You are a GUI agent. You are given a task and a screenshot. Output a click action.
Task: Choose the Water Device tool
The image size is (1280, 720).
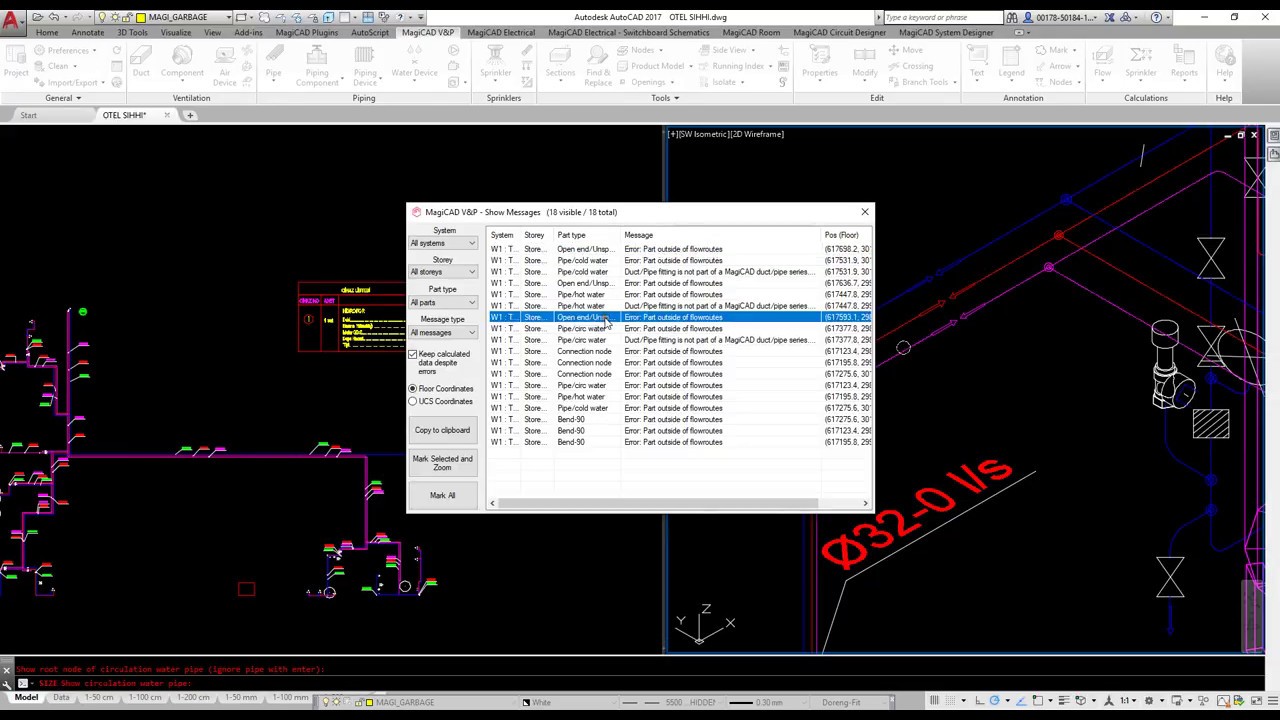point(414,64)
